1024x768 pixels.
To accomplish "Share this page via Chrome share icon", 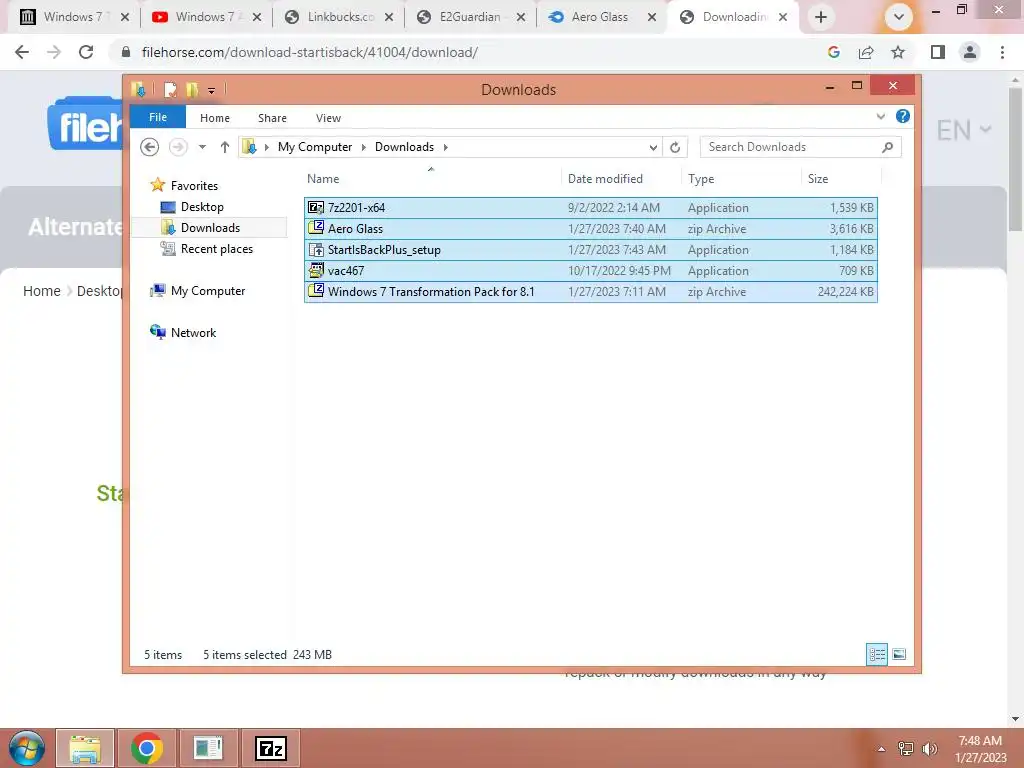I will [866, 52].
